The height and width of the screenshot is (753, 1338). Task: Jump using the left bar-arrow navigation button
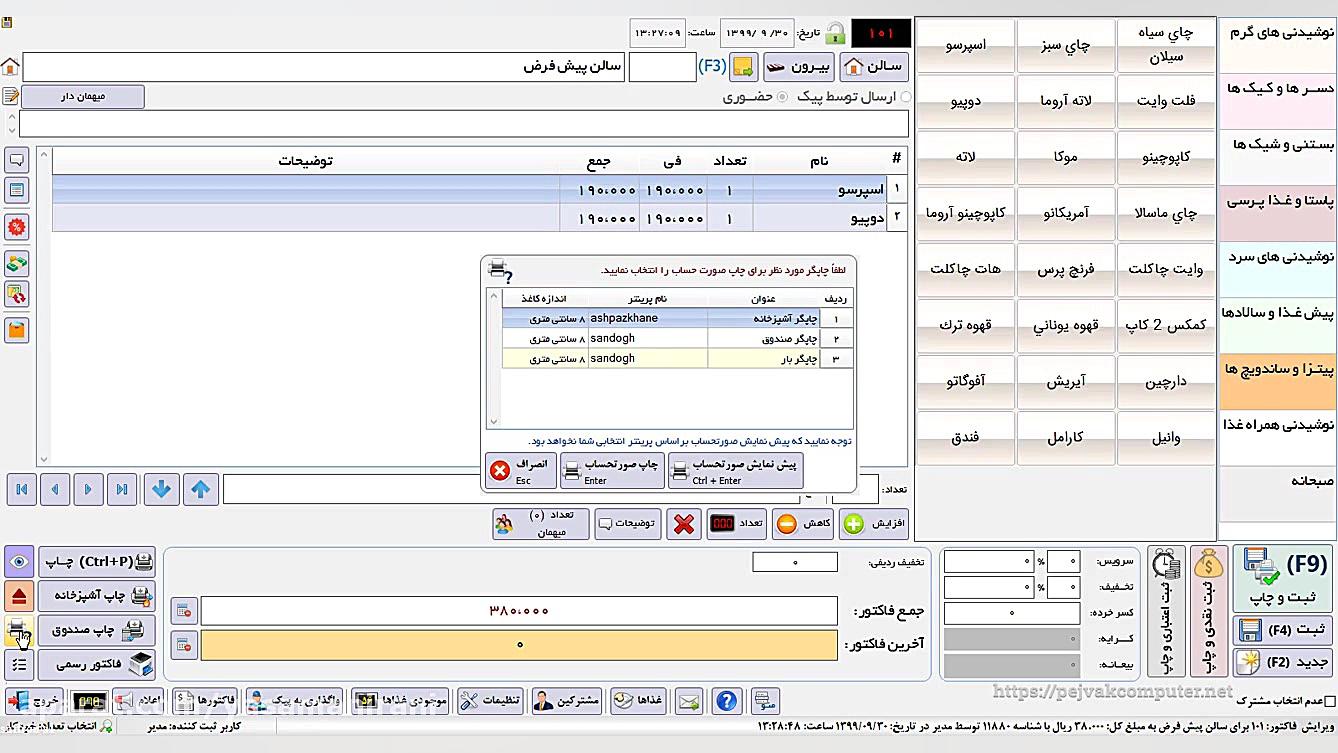[x=21, y=490]
